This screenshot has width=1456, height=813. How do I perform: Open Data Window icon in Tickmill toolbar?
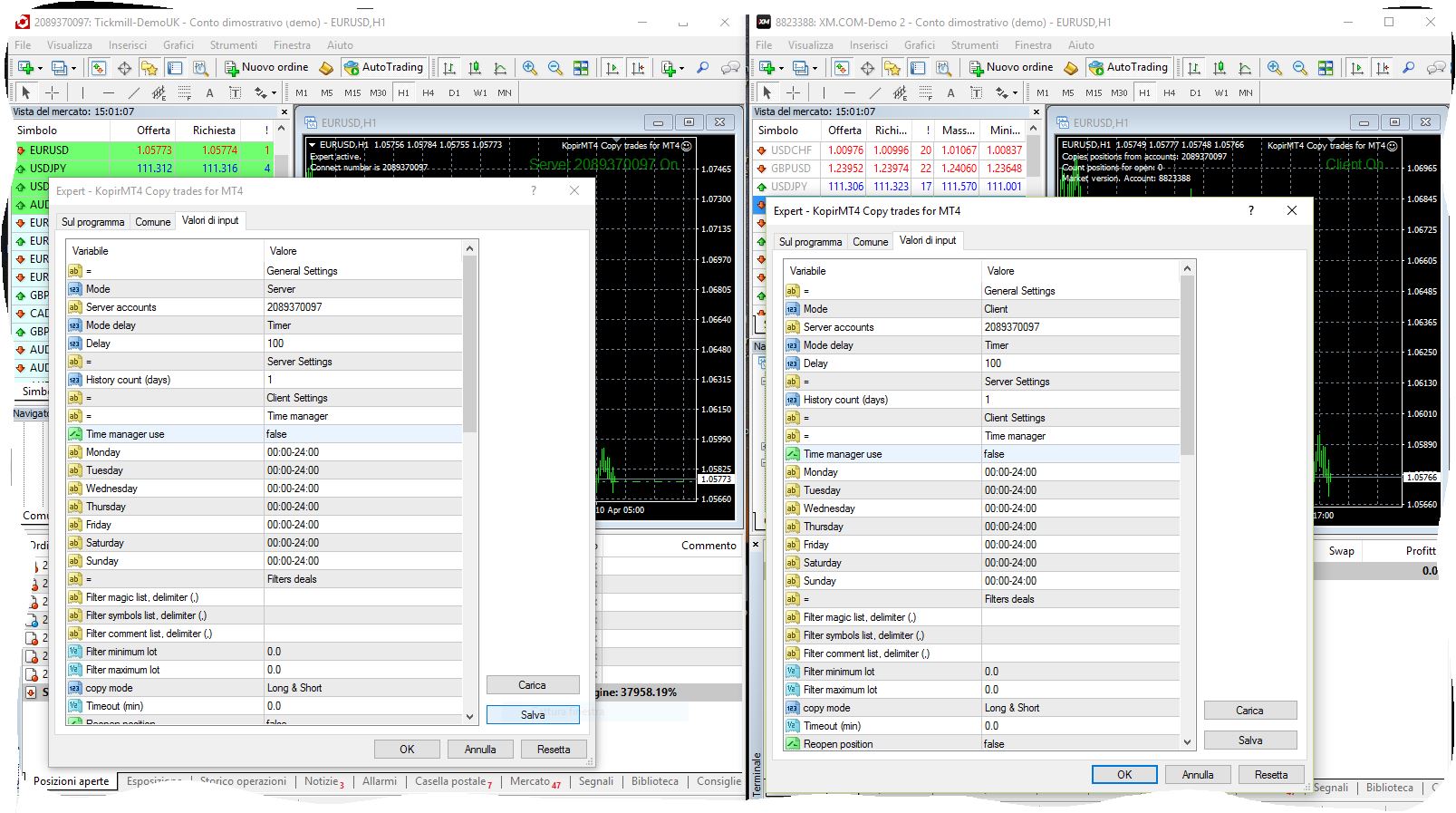tap(124, 68)
